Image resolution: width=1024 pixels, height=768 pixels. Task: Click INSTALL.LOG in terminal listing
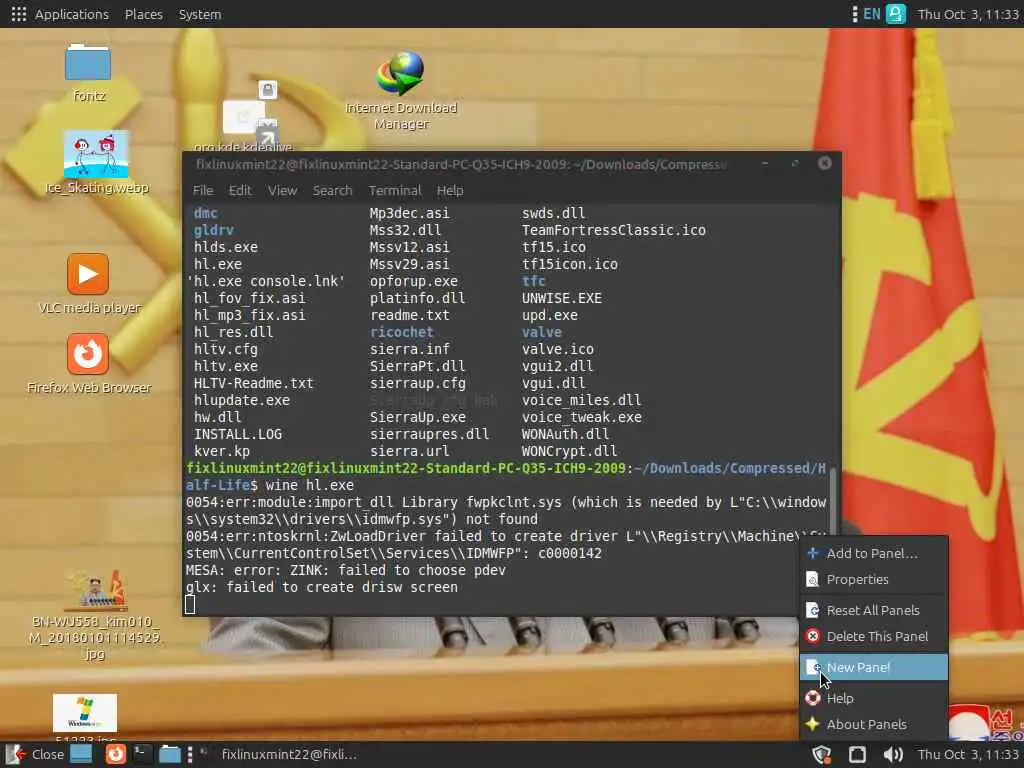point(238,434)
